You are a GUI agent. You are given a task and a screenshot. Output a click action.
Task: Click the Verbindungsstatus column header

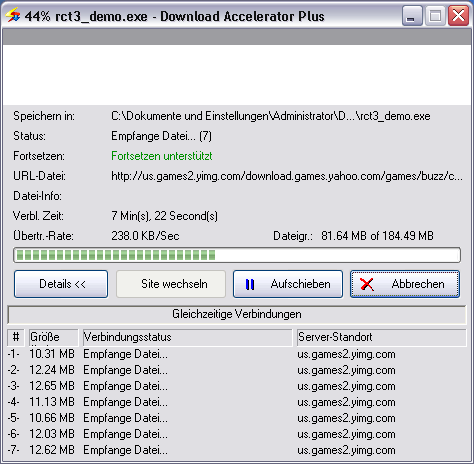coord(187,337)
